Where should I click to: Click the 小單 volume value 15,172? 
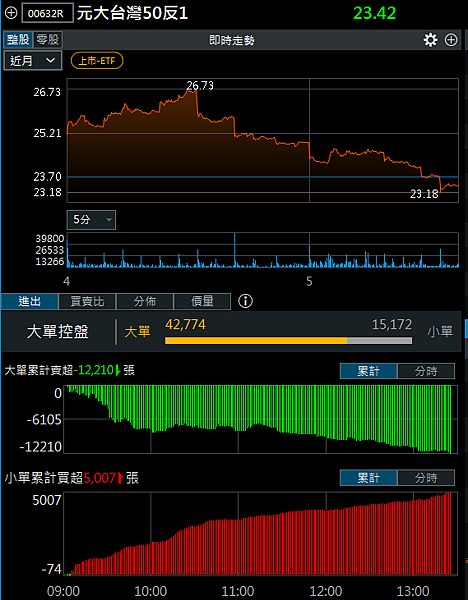pos(392,324)
